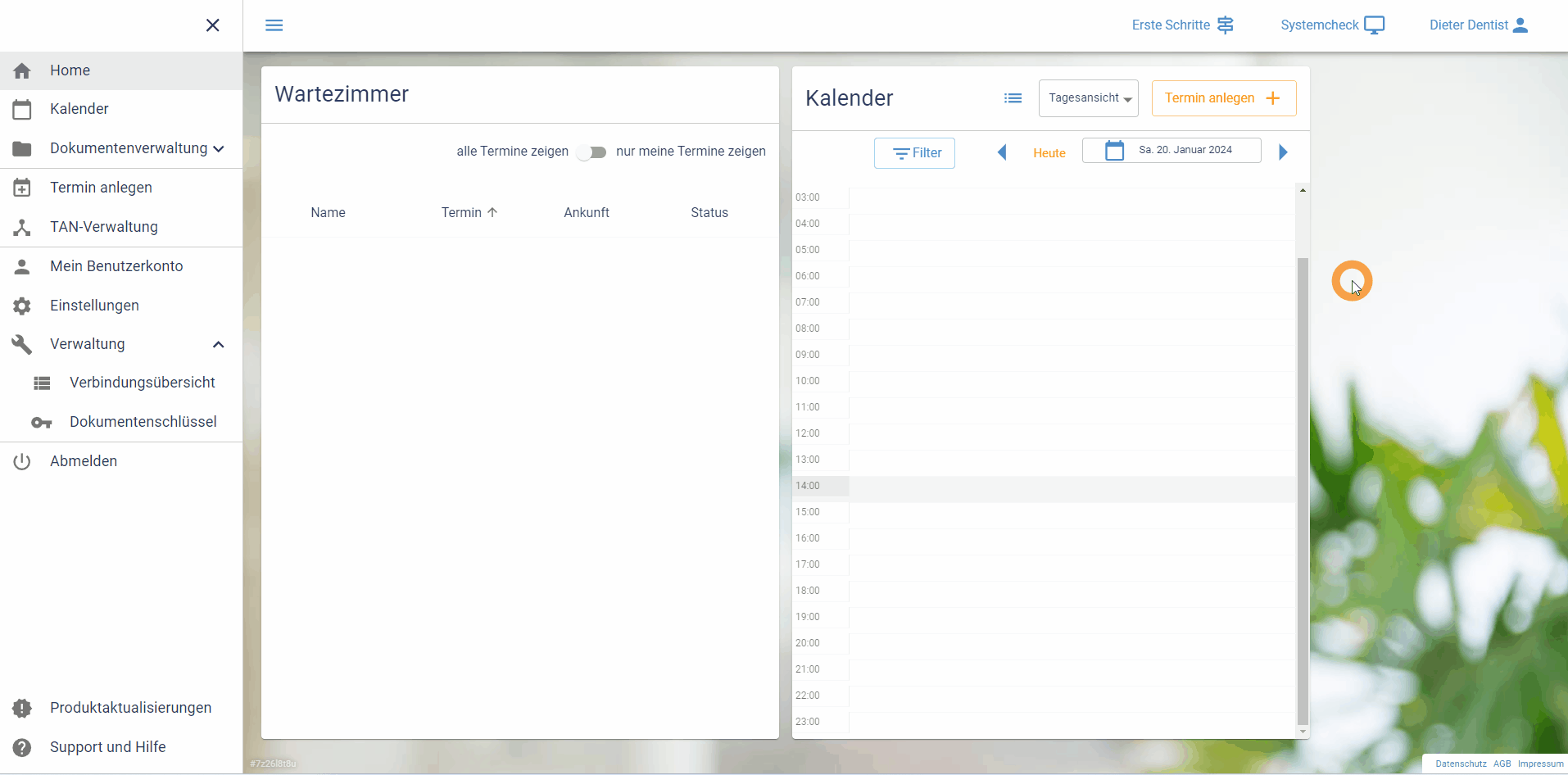Select Verbindungsübersicht in sidebar
The image size is (1568, 775).
click(142, 383)
